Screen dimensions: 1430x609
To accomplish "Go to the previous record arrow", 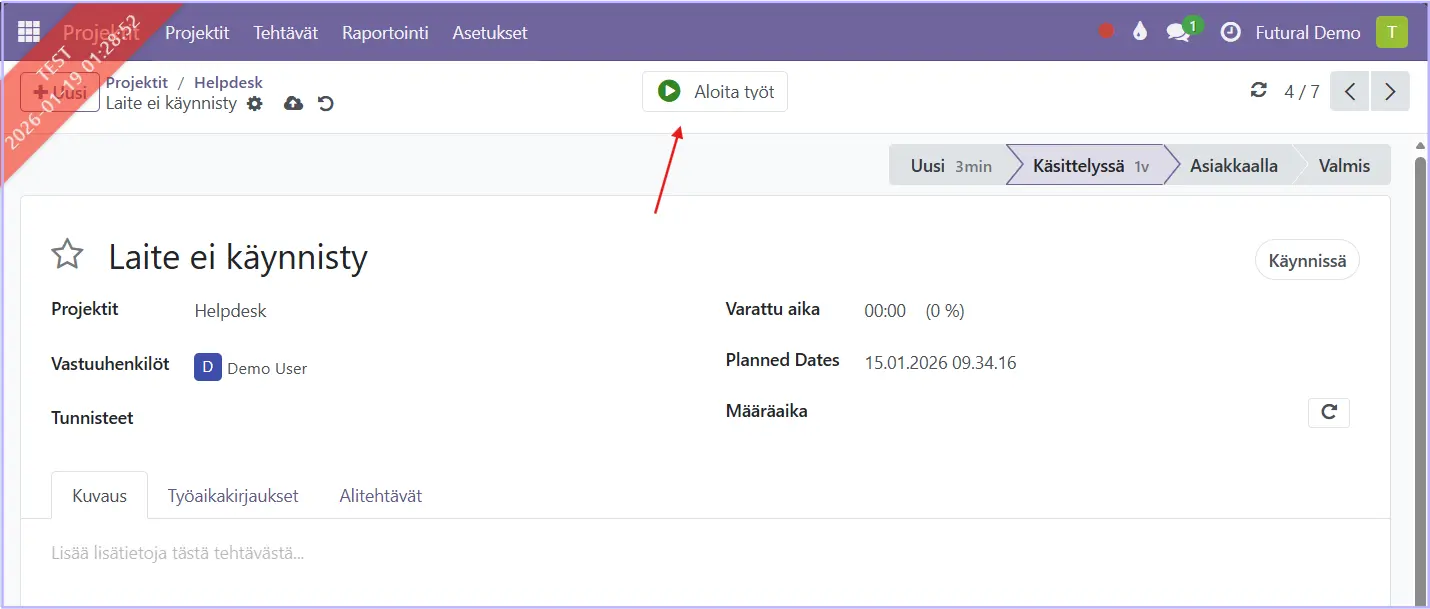I will 1350,92.
